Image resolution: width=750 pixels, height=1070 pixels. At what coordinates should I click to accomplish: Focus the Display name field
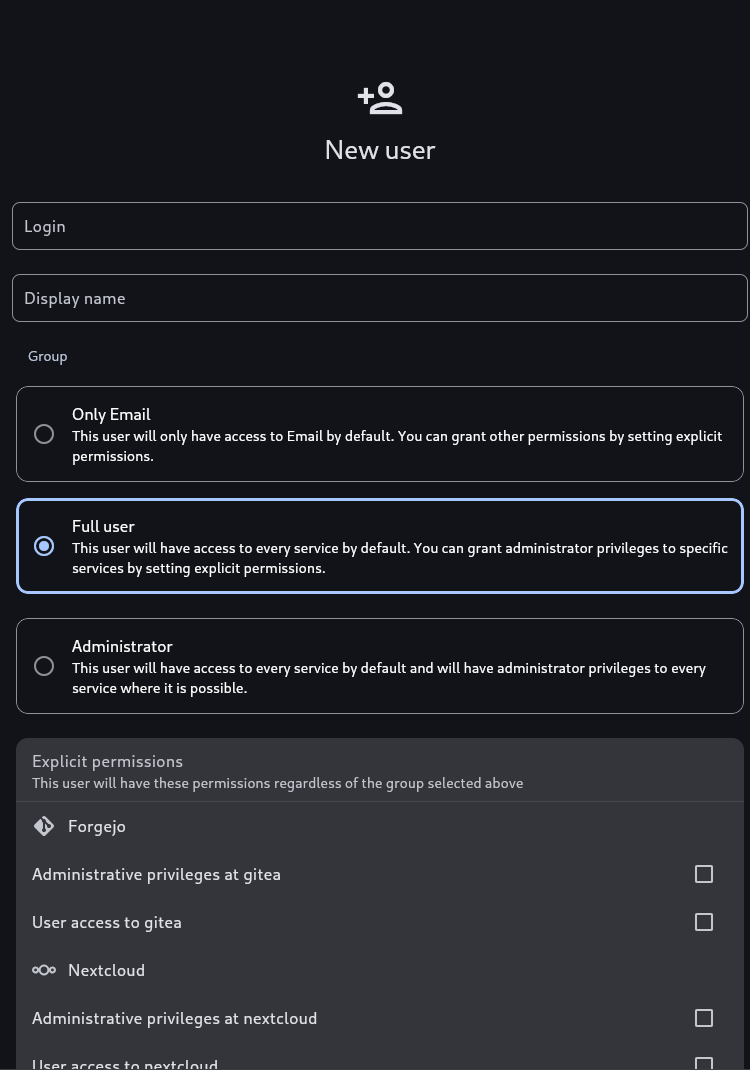pyautogui.click(x=379, y=298)
